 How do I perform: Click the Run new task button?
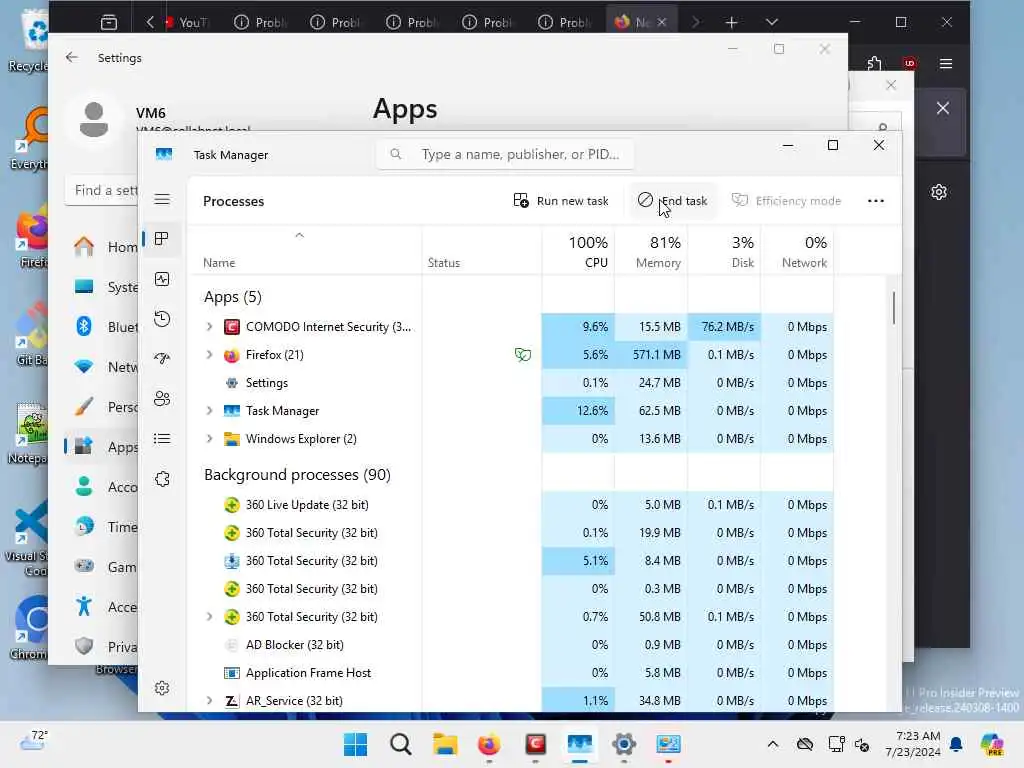coord(561,200)
